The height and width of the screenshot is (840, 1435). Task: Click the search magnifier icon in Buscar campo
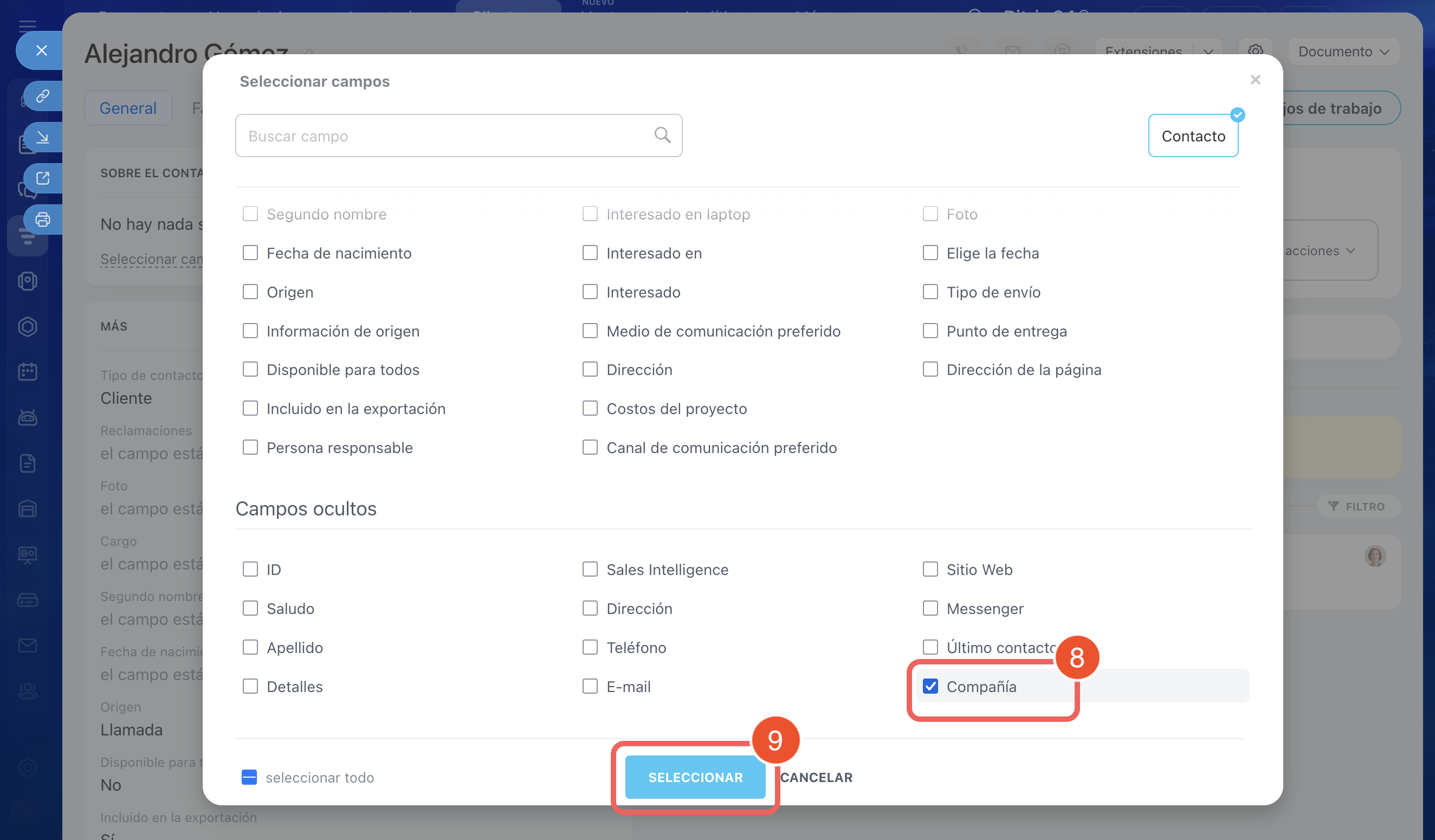tap(662, 135)
